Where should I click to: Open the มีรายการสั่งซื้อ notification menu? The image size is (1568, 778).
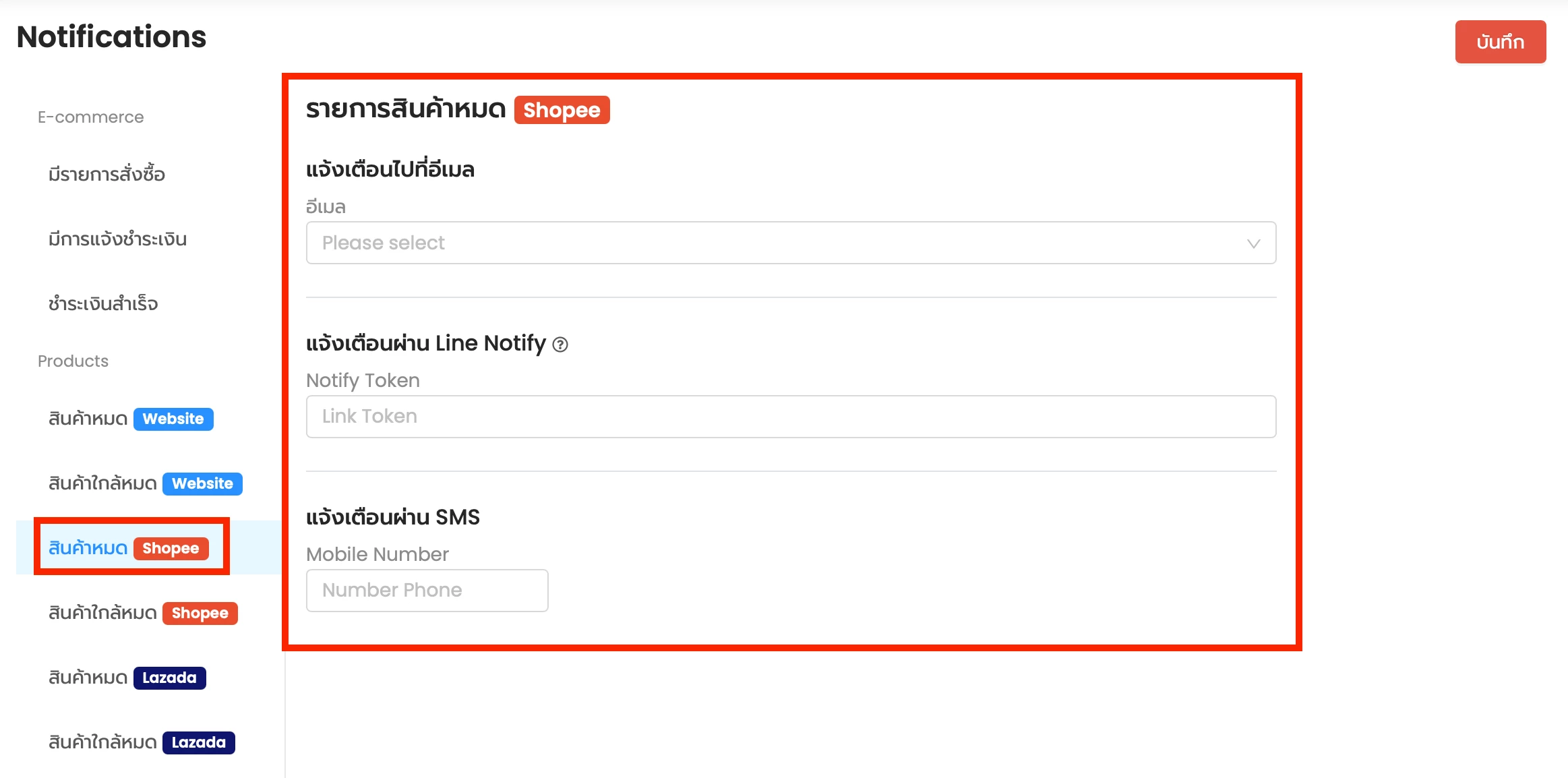click(107, 174)
